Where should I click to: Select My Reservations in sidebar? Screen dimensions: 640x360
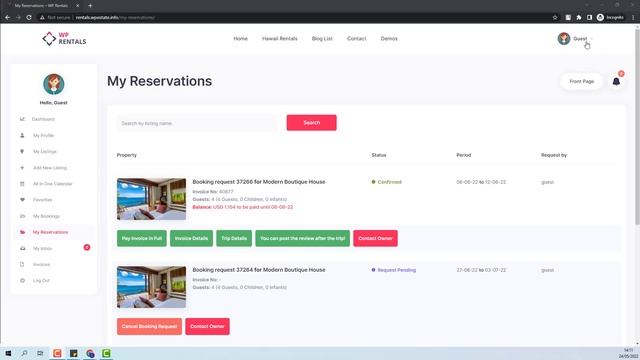(x=51, y=232)
